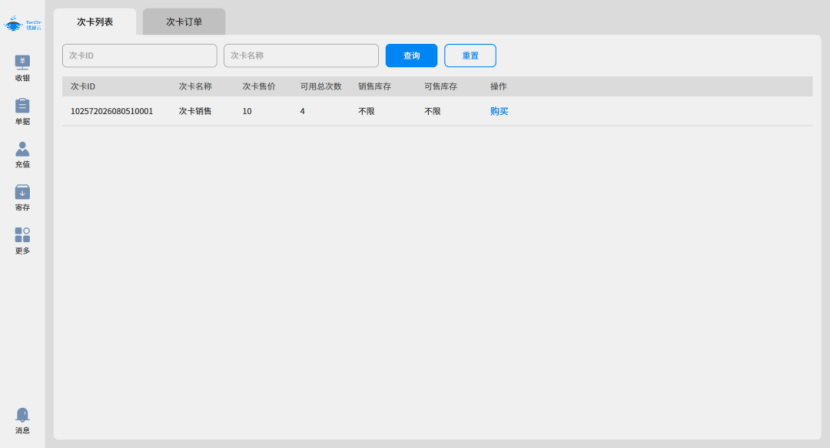
Task: Focus the 次卡ID search field
Action: [x=140, y=56]
